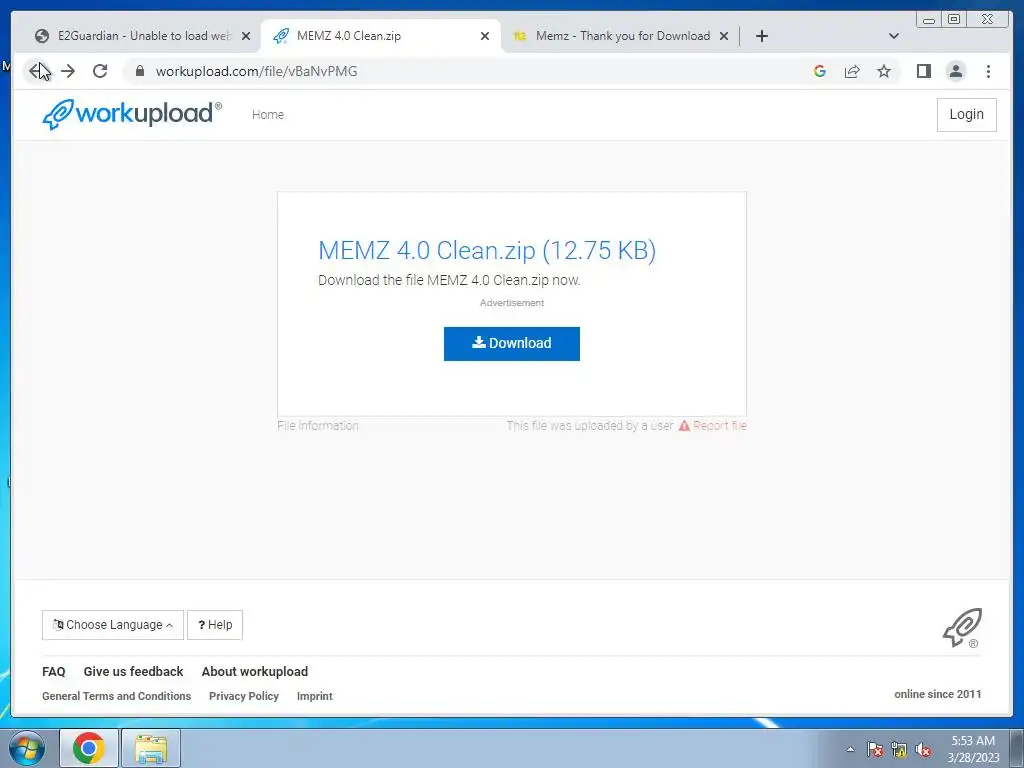Click the browser forward arrow

click(x=68, y=71)
